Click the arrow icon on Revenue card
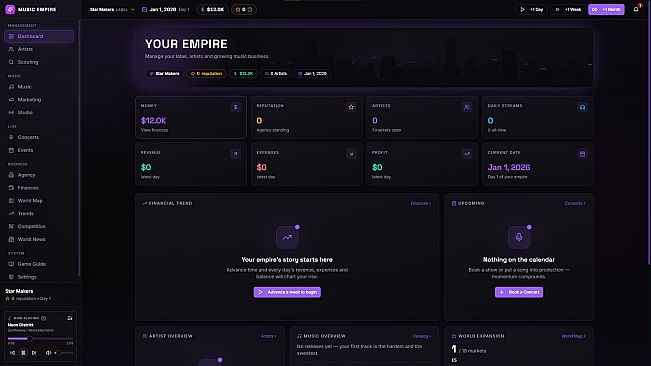The width and height of the screenshot is (651, 366). 235,154
